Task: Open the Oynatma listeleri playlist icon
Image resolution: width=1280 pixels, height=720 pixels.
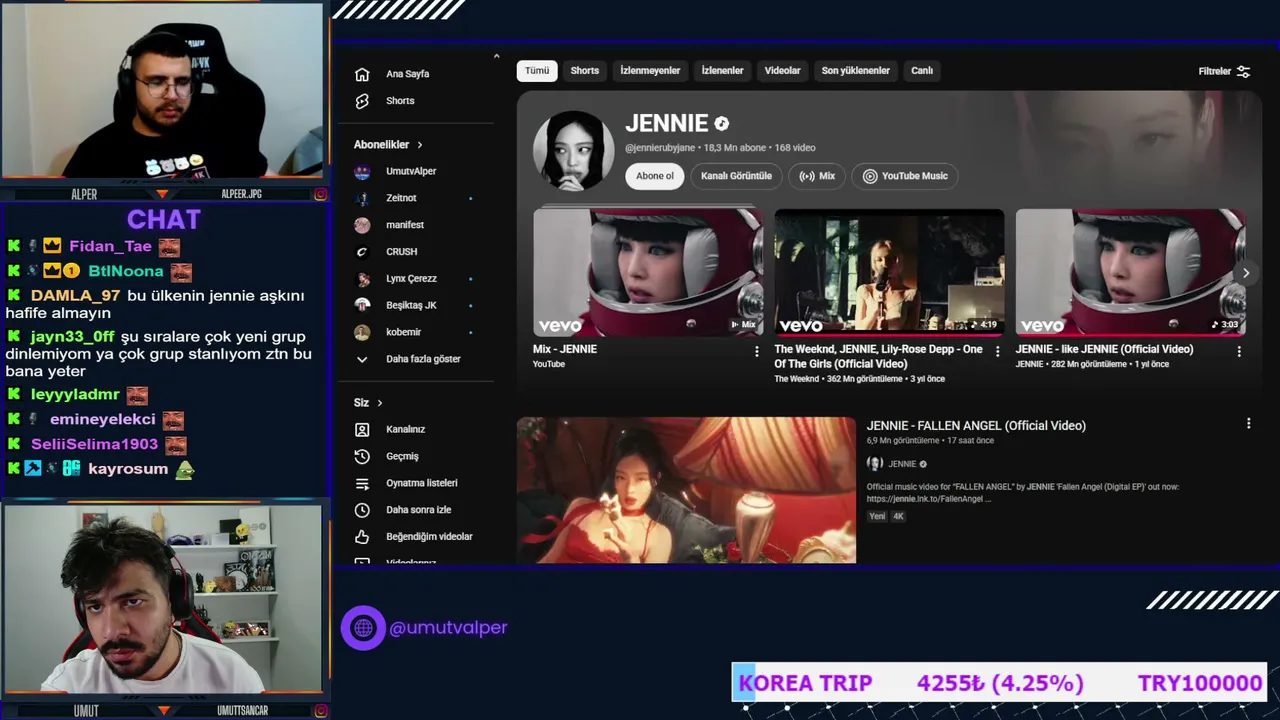Action: click(x=362, y=483)
